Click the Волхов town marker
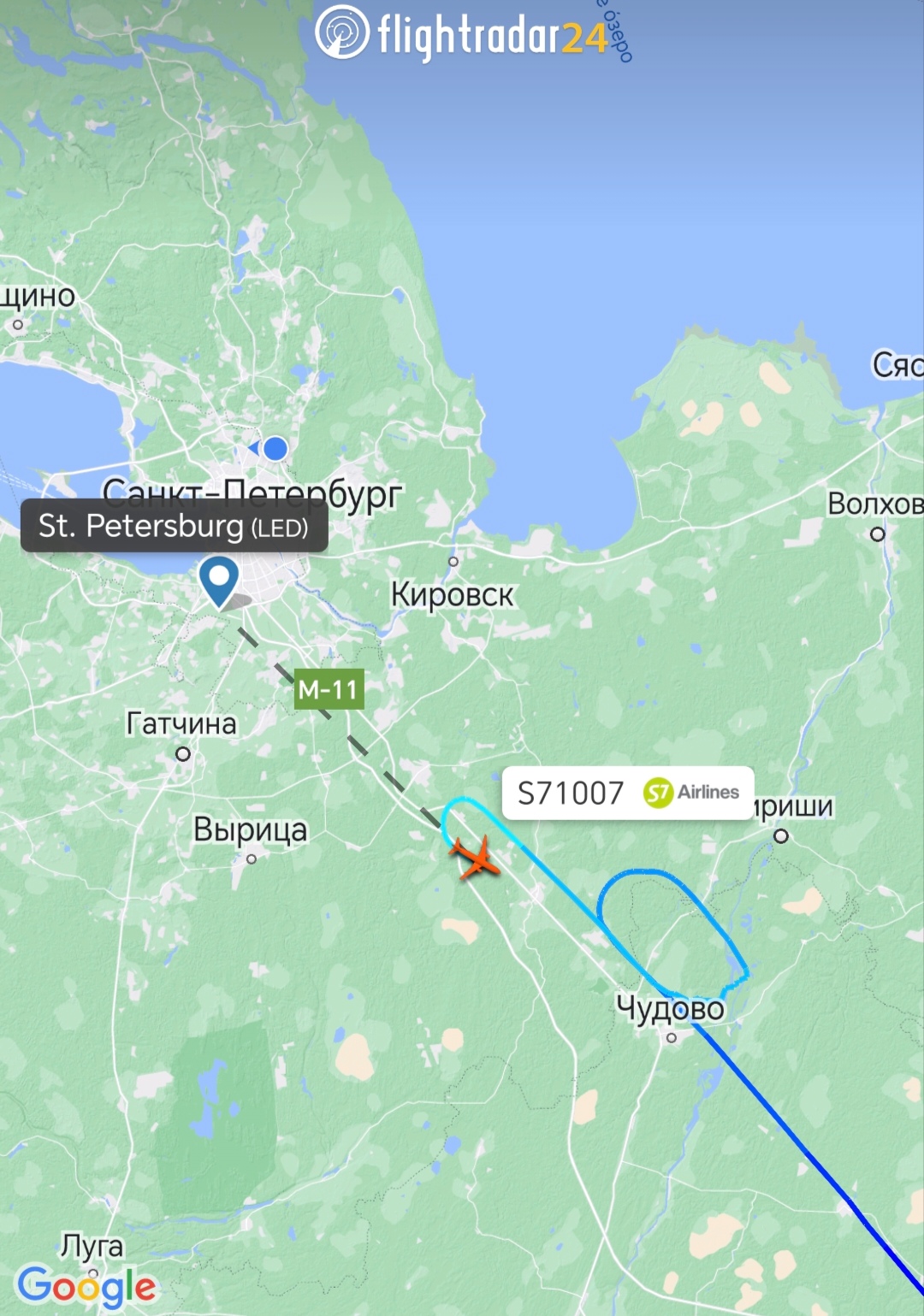This screenshot has height=1316, width=924. 877,534
